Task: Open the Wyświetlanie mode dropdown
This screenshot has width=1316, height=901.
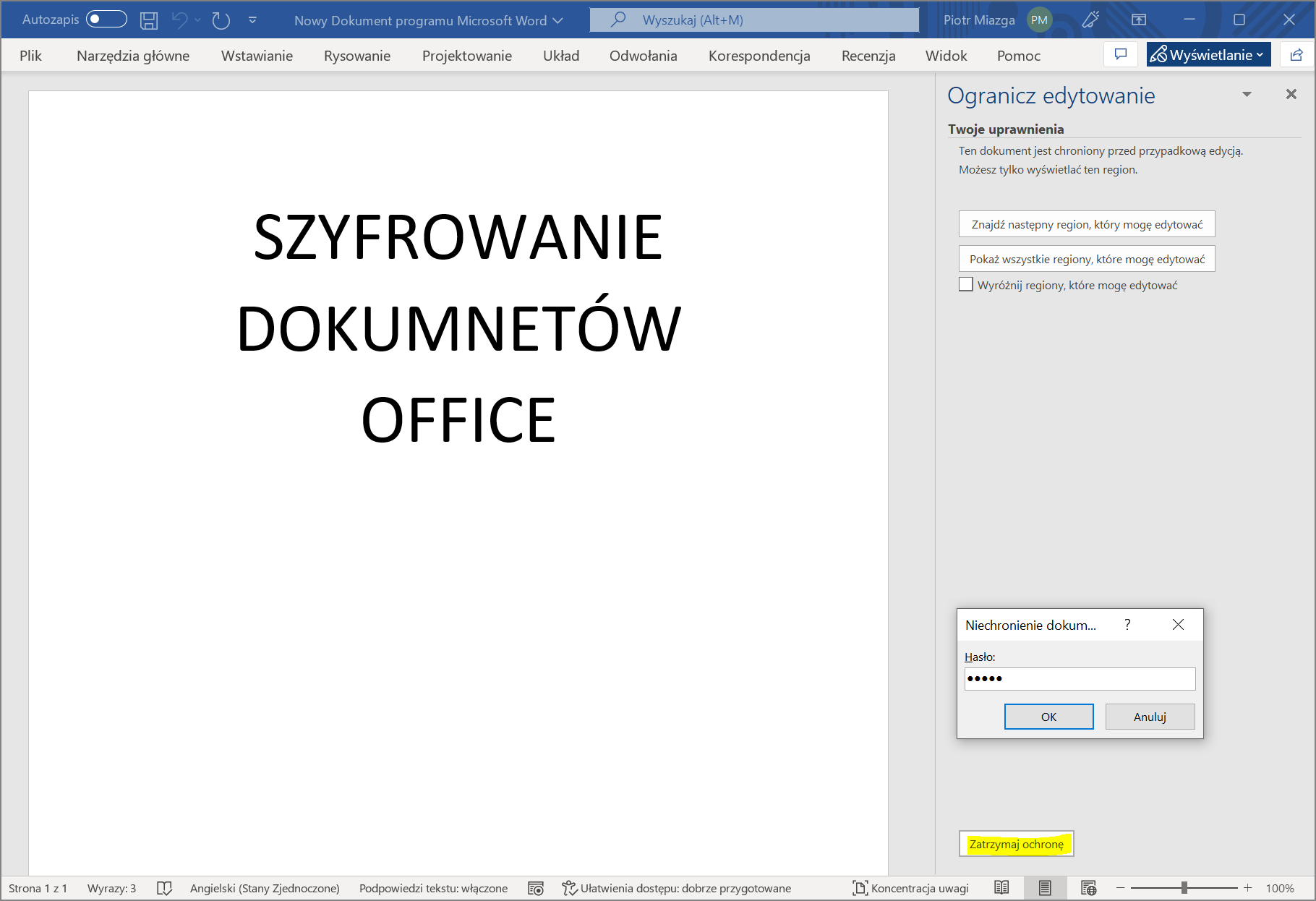Action: (x=1208, y=54)
